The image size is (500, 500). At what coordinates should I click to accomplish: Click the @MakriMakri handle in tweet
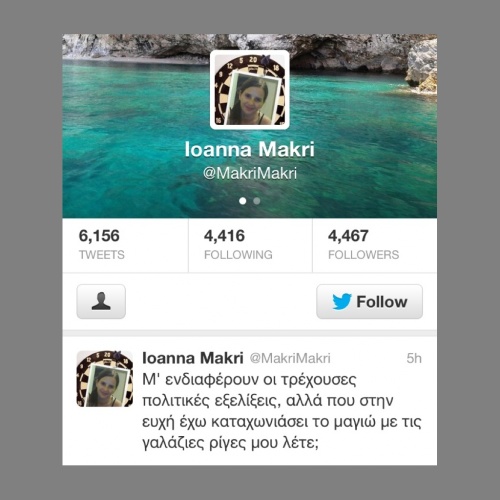(290, 359)
